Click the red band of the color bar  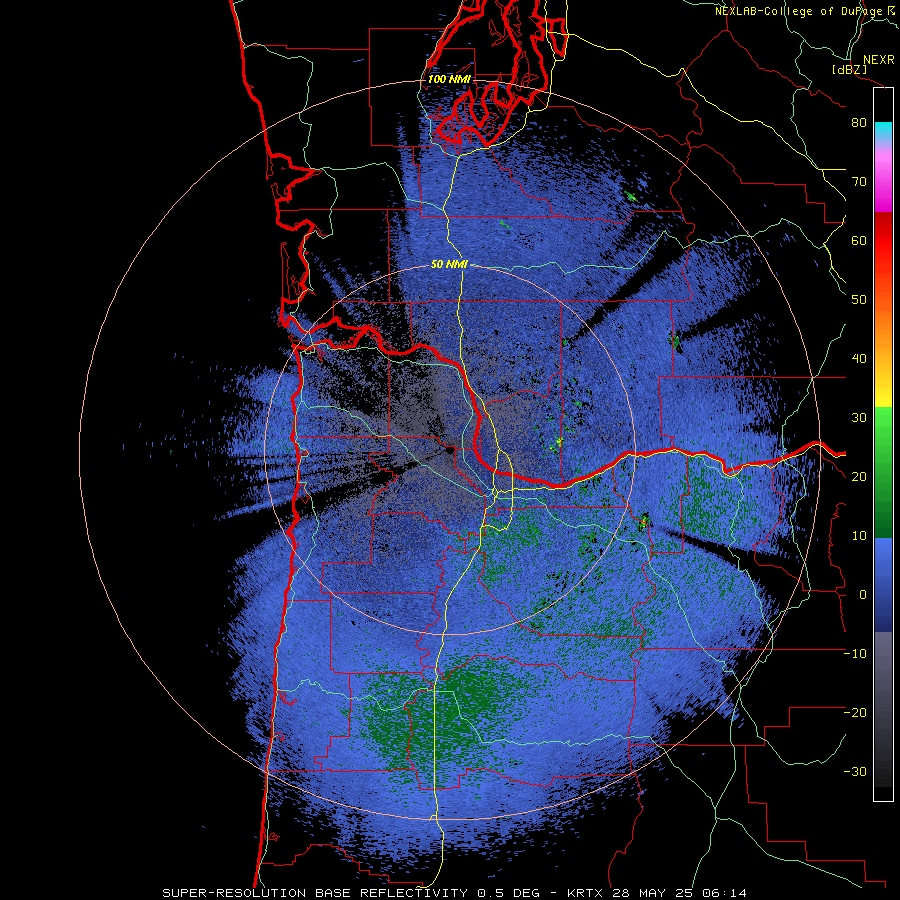[x=883, y=240]
